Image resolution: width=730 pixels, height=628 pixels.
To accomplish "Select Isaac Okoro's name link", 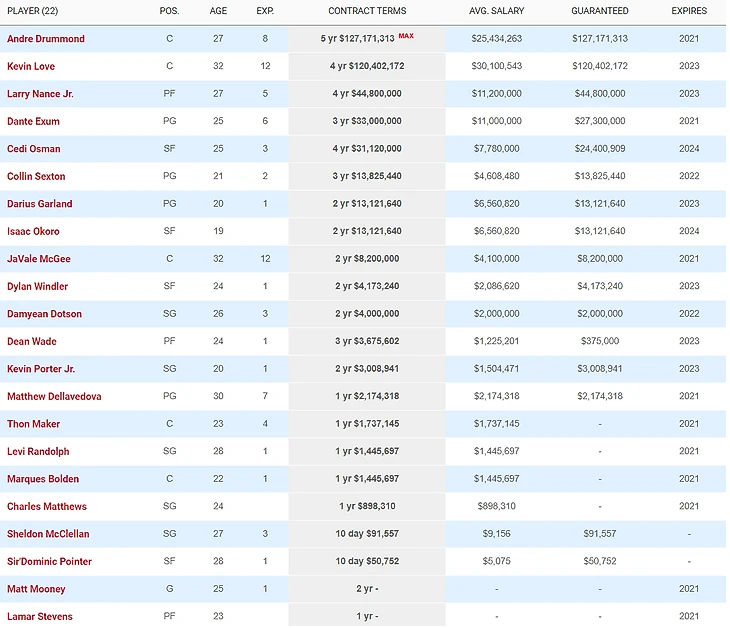I will point(34,231).
